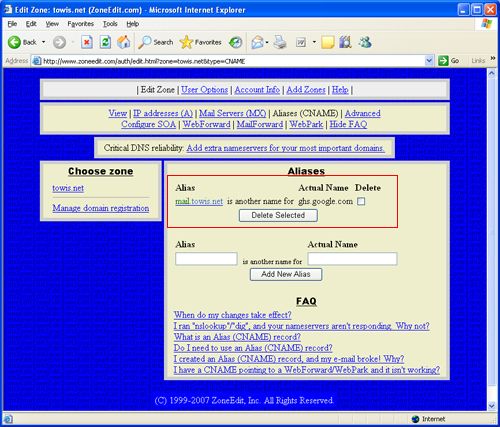The image size is (500, 427).
Task: Click the scrollbar down arrow
Action: coord(492,406)
